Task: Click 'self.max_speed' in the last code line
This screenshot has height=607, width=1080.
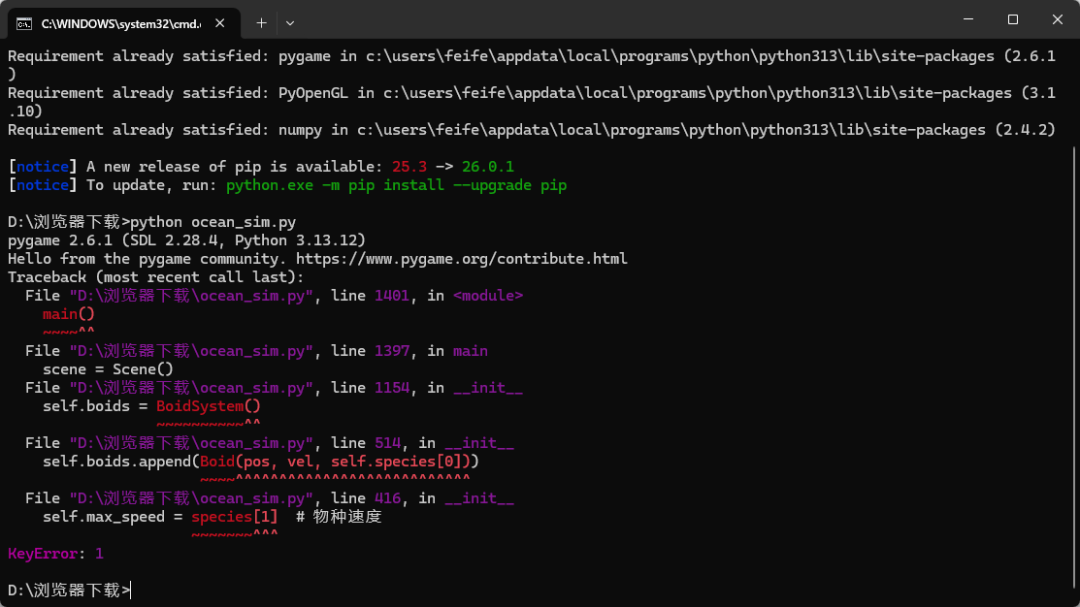Action: (x=103, y=517)
